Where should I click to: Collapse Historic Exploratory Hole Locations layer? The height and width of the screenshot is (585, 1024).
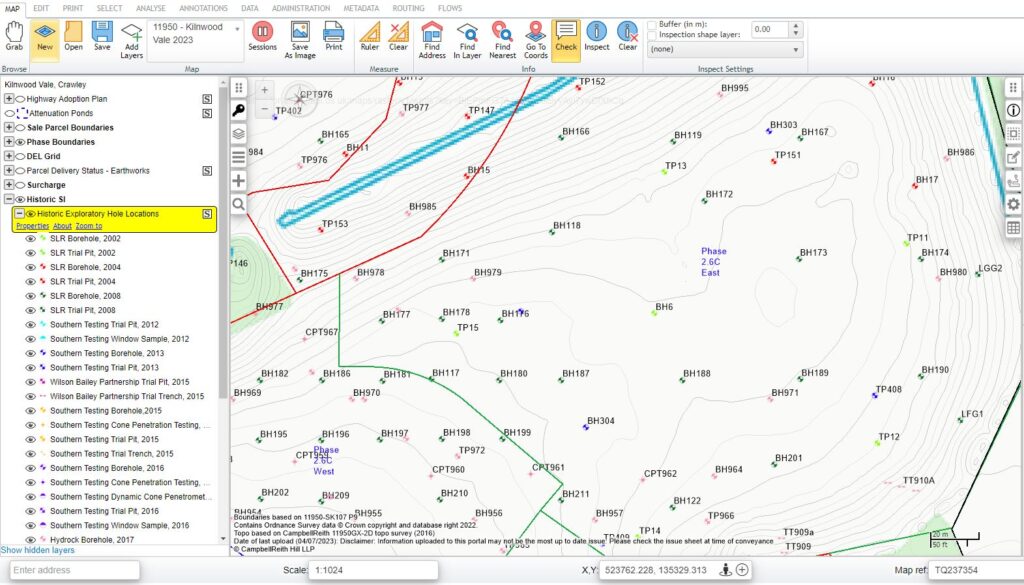tap(20, 214)
